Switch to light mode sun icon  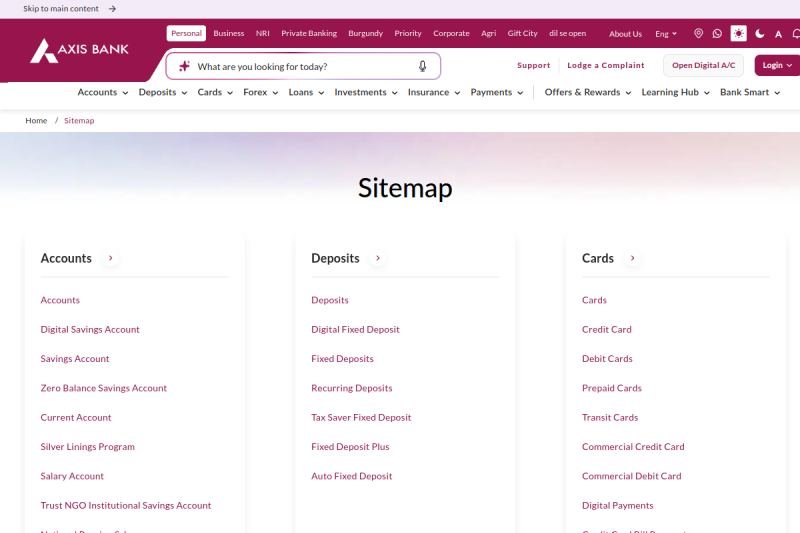[738, 33]
